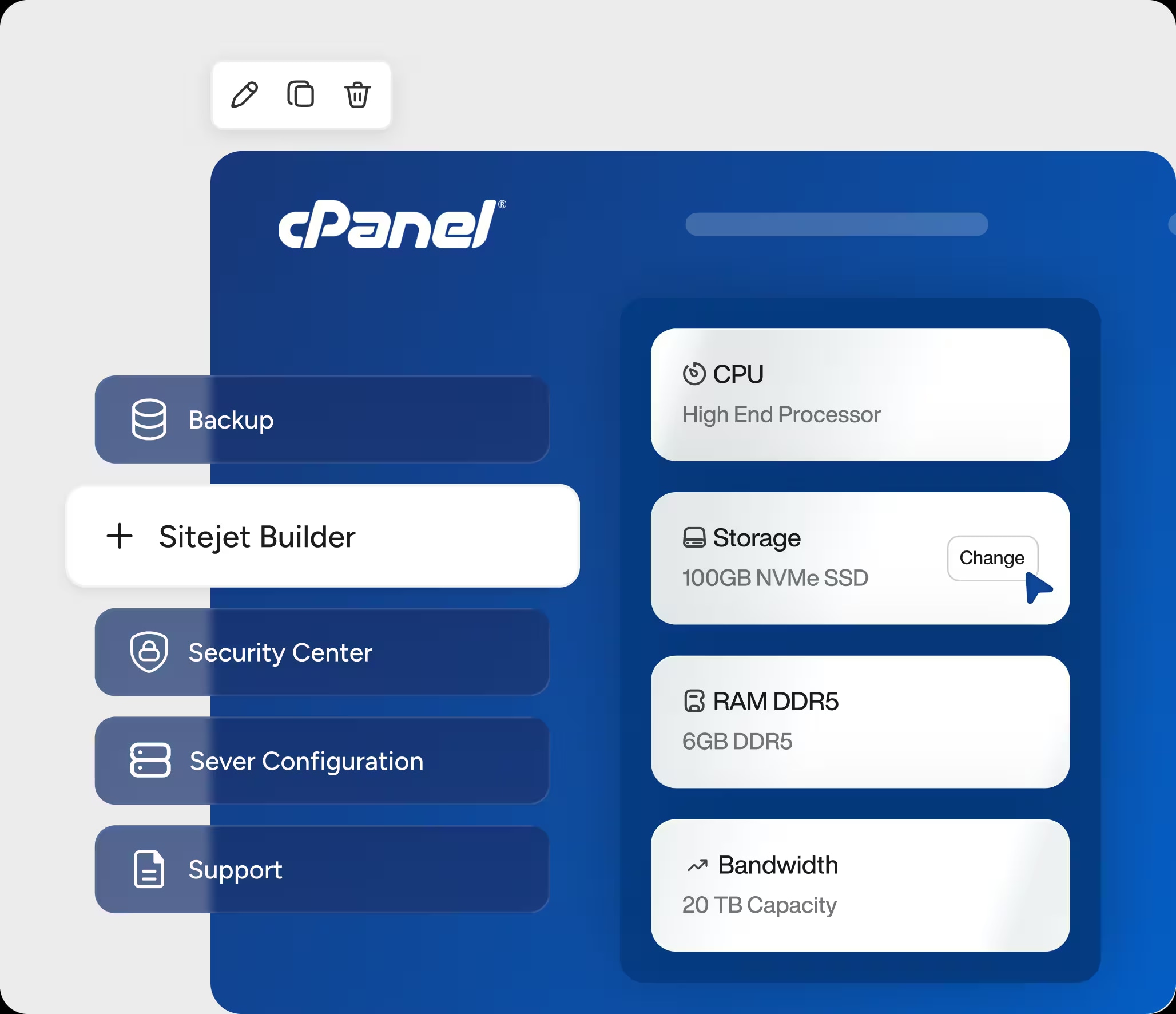Click the Sever Configuration server icon

(150, 760)
